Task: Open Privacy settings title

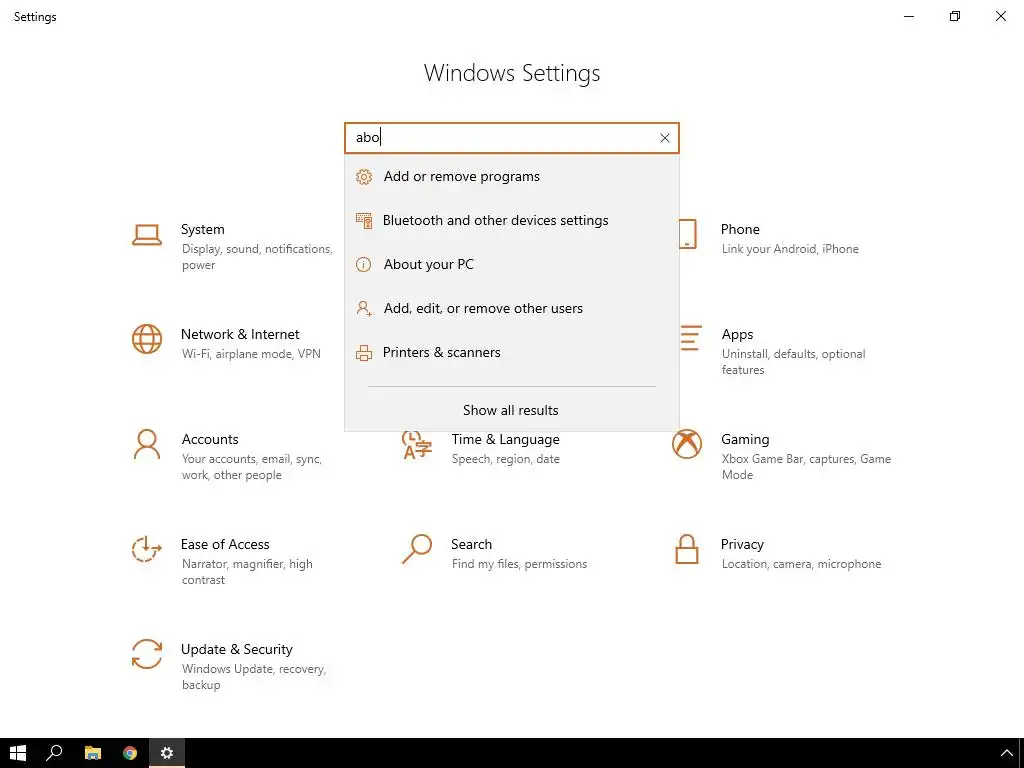Action: (x=742, y=545)
